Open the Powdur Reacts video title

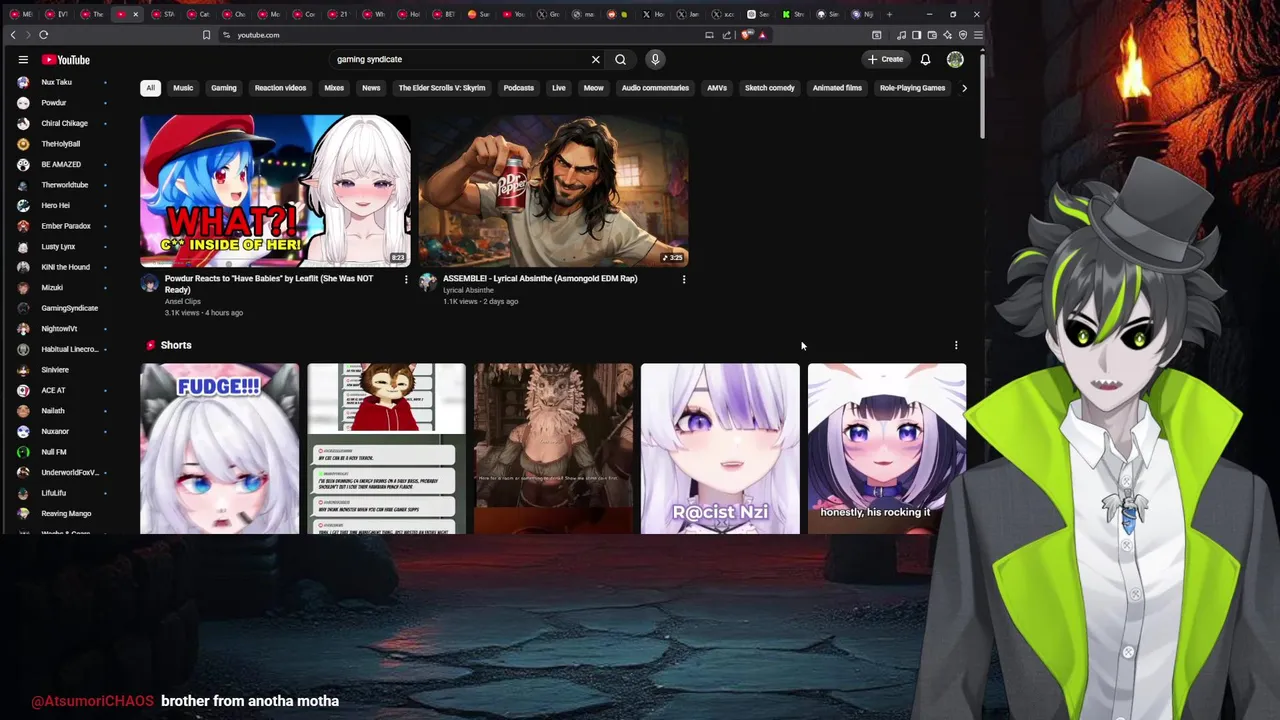pos(270,284)
